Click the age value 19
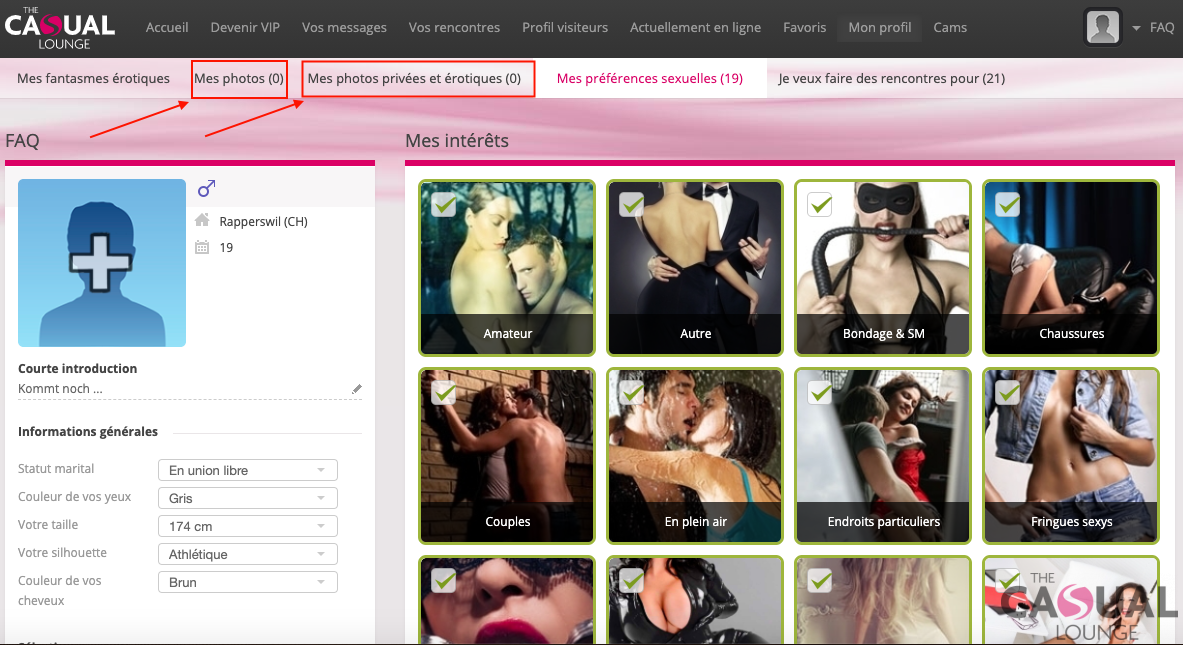This screenshot has width=1183, height=645. [226, 247]
